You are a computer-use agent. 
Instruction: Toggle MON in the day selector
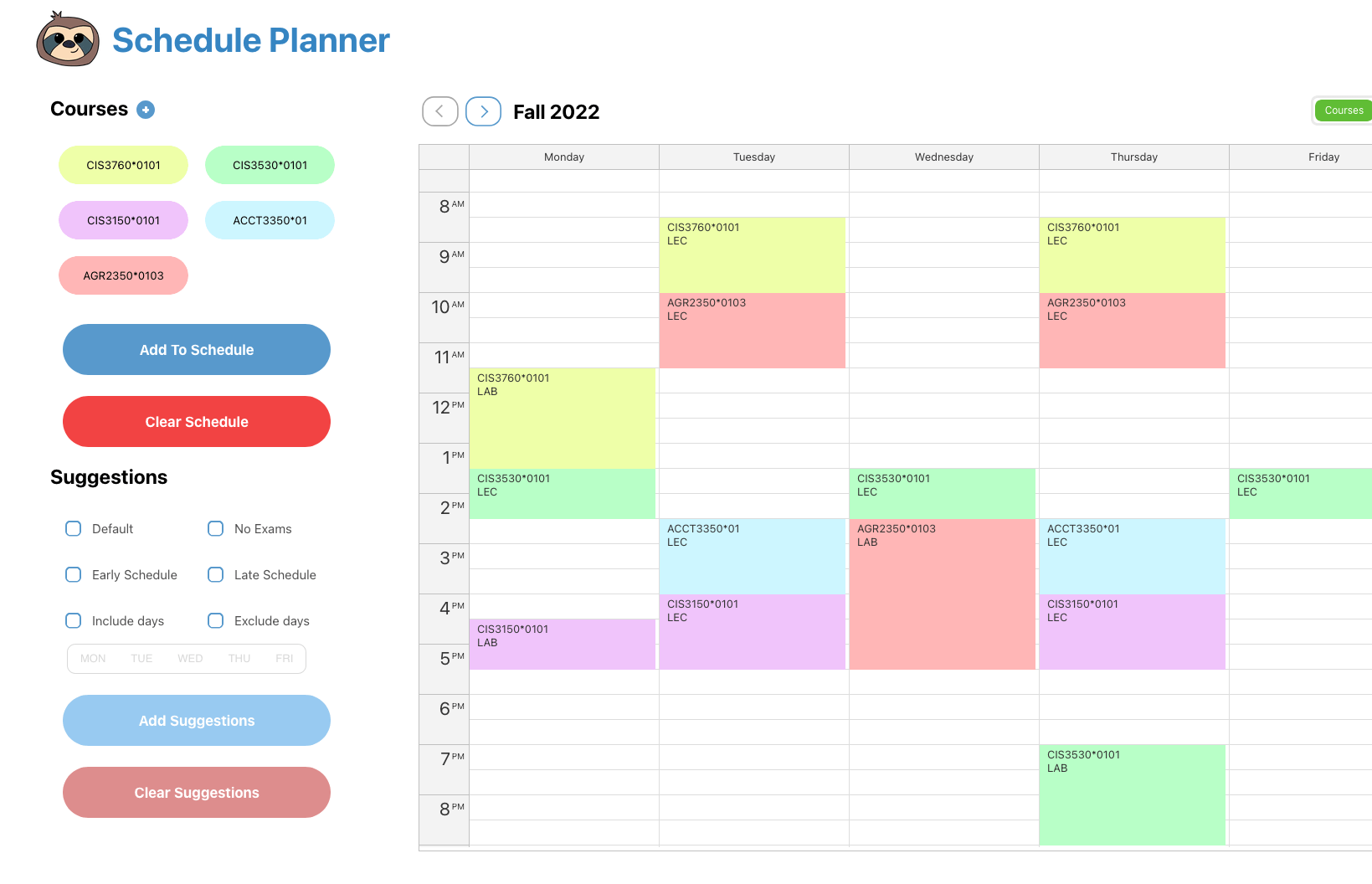[x=92, y=659]
